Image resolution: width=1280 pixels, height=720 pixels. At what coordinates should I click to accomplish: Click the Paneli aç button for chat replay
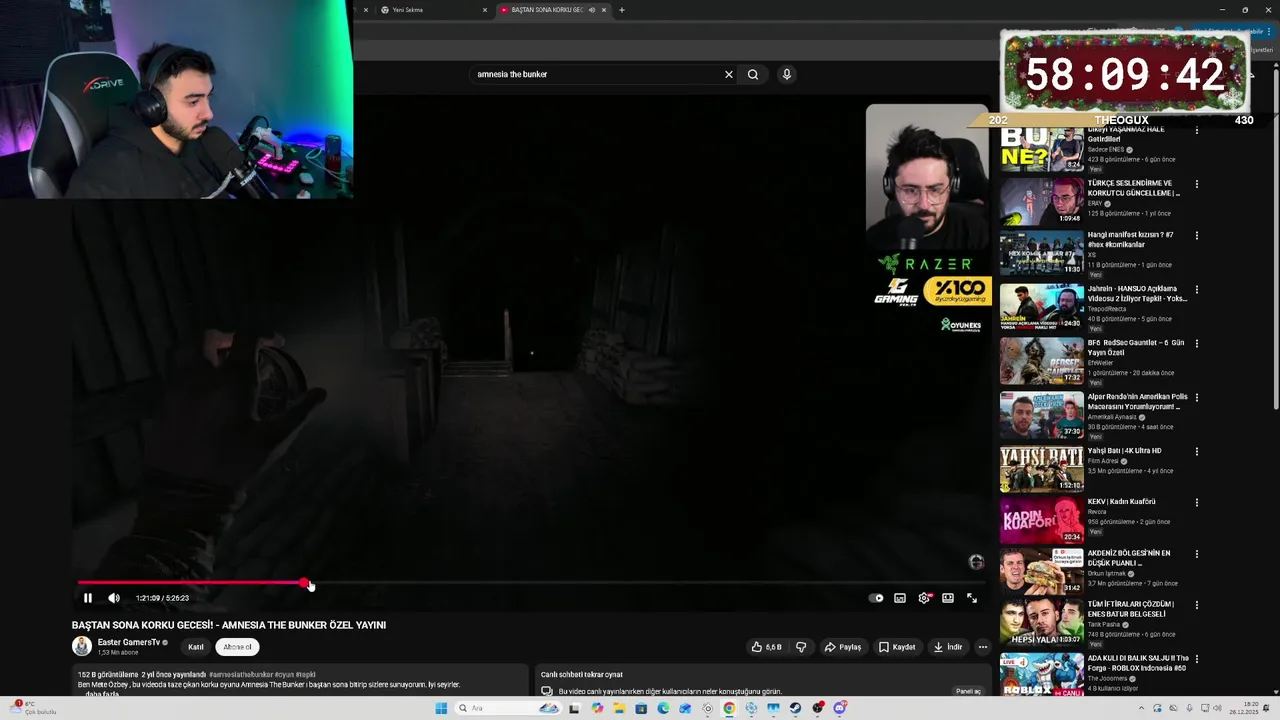(968, 691)
